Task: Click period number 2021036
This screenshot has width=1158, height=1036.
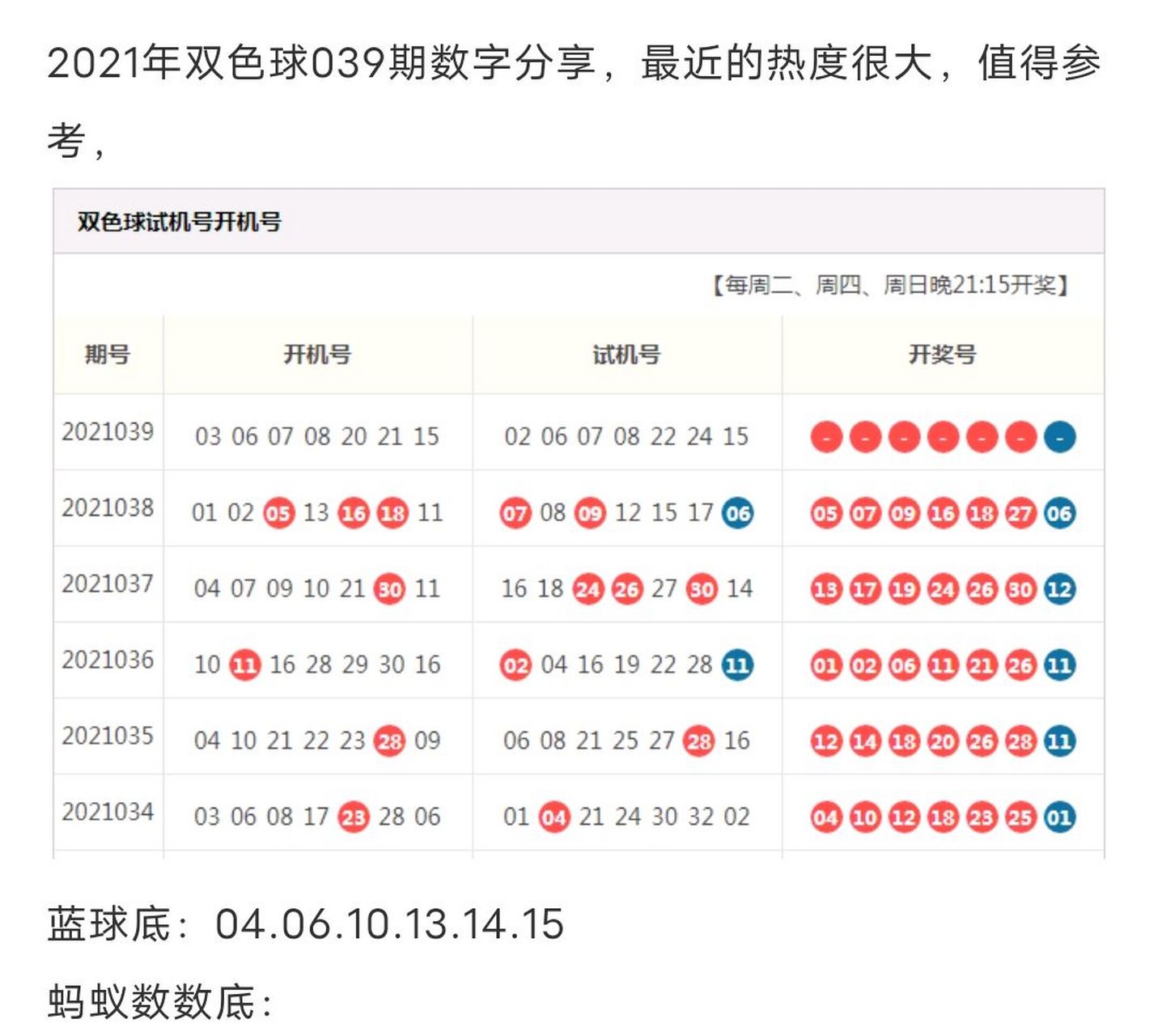Action: (108, 660)
